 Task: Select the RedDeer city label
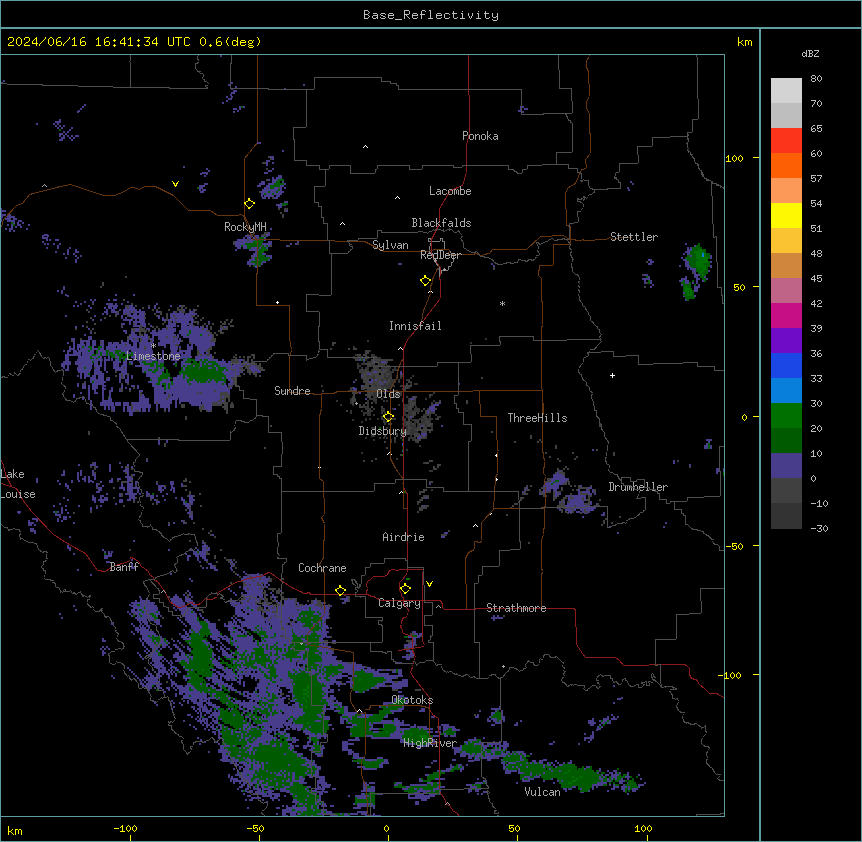[x=440, y=255]
